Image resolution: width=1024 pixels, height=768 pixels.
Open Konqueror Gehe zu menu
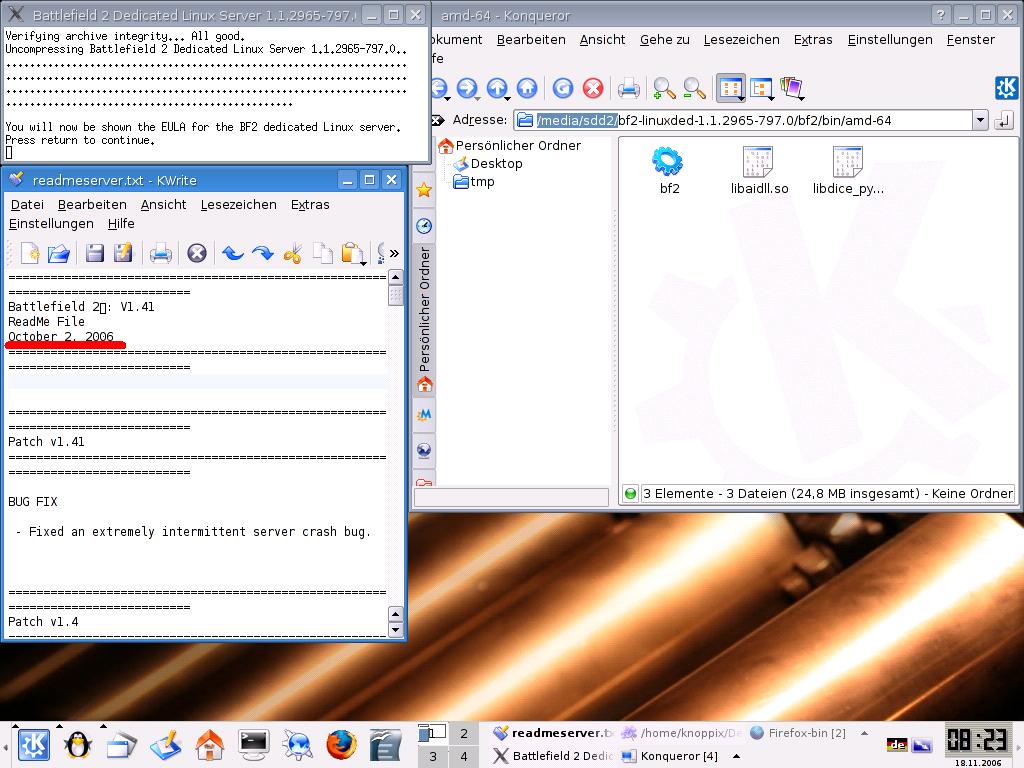click(x=664, y=39)
